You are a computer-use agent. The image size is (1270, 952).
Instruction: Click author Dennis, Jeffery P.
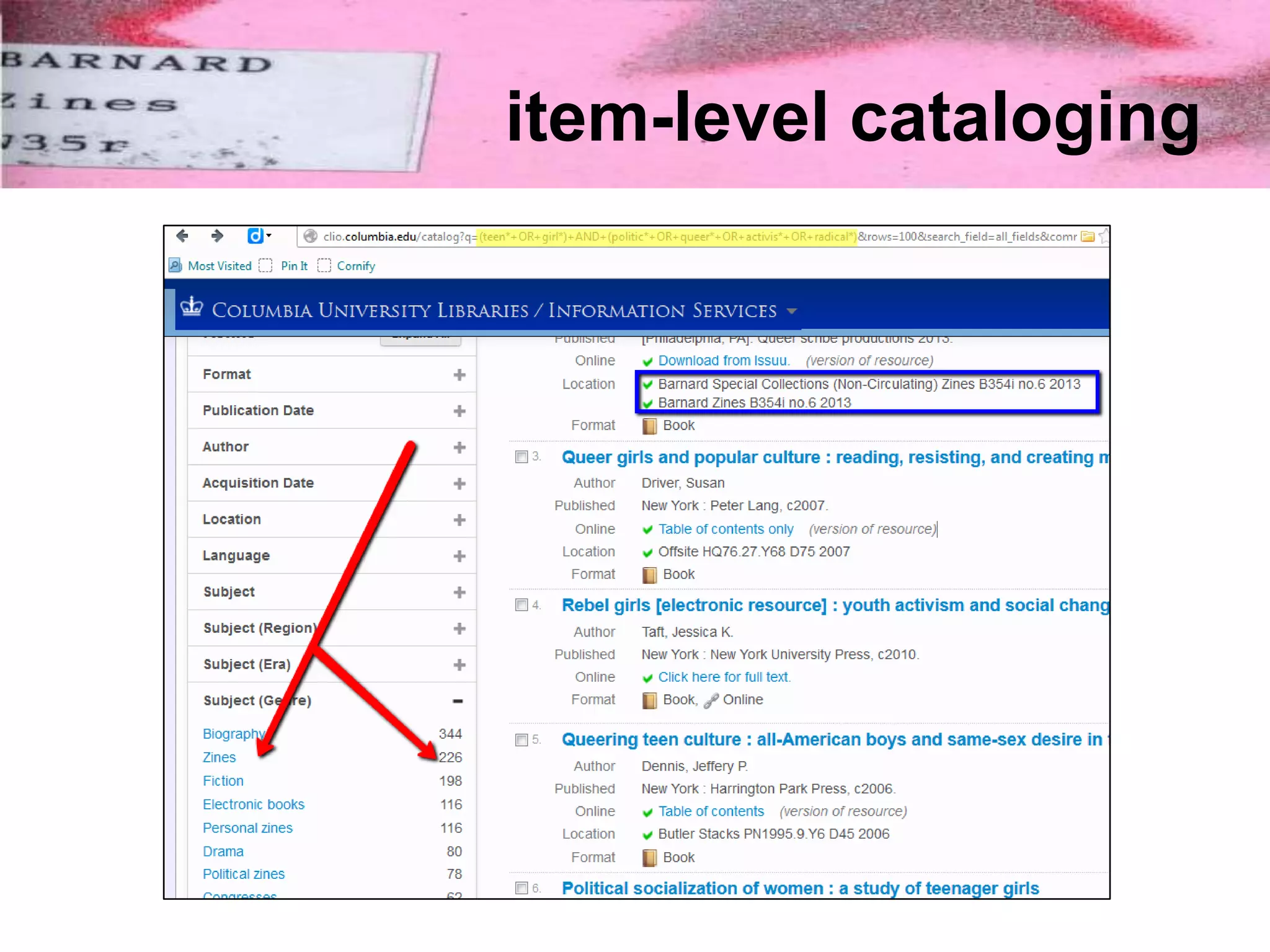(695, 767)
